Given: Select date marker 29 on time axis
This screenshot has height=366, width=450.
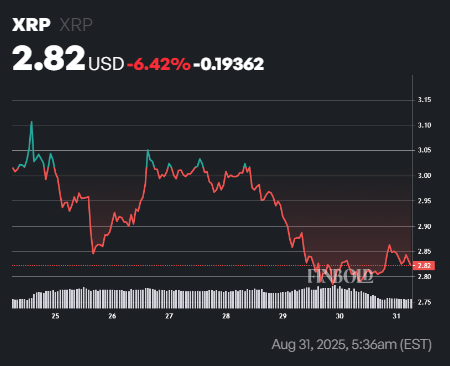Looking at the screenshot, I should (x=283, y=316).
